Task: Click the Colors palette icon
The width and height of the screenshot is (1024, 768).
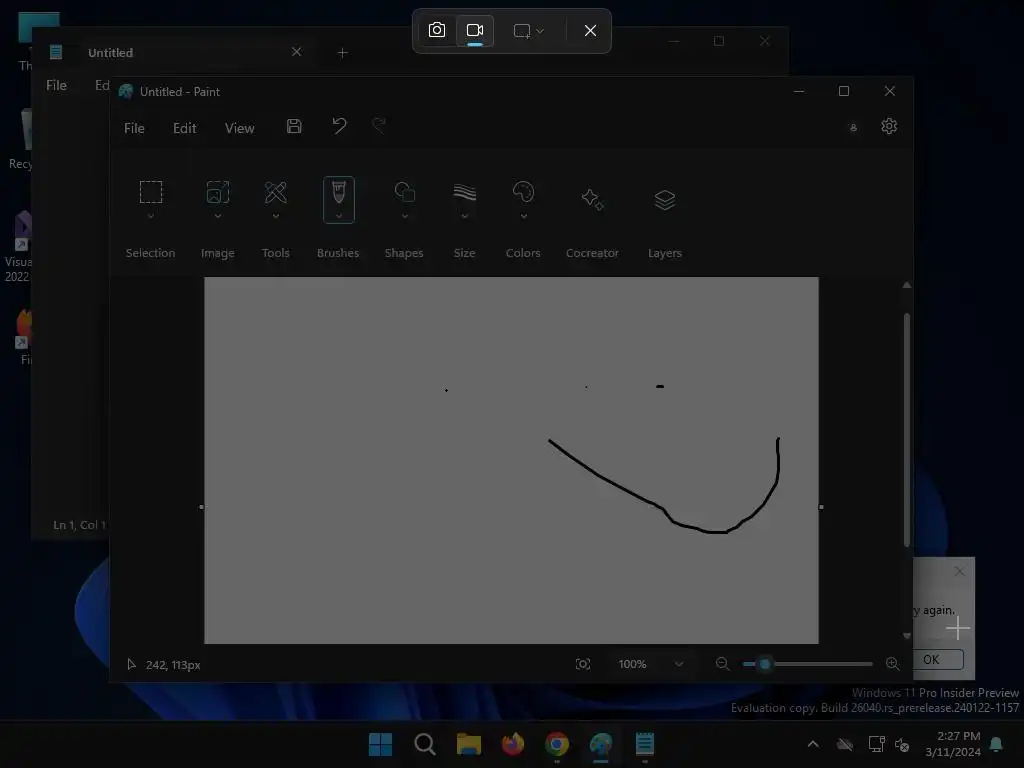Action: (523, 192)
